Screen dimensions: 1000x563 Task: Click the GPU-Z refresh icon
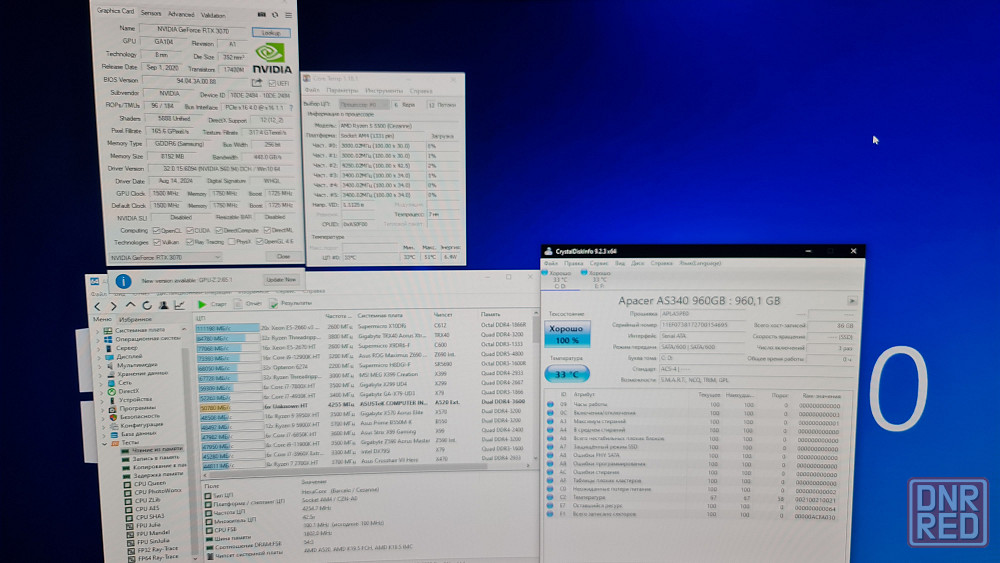[275, 15]
